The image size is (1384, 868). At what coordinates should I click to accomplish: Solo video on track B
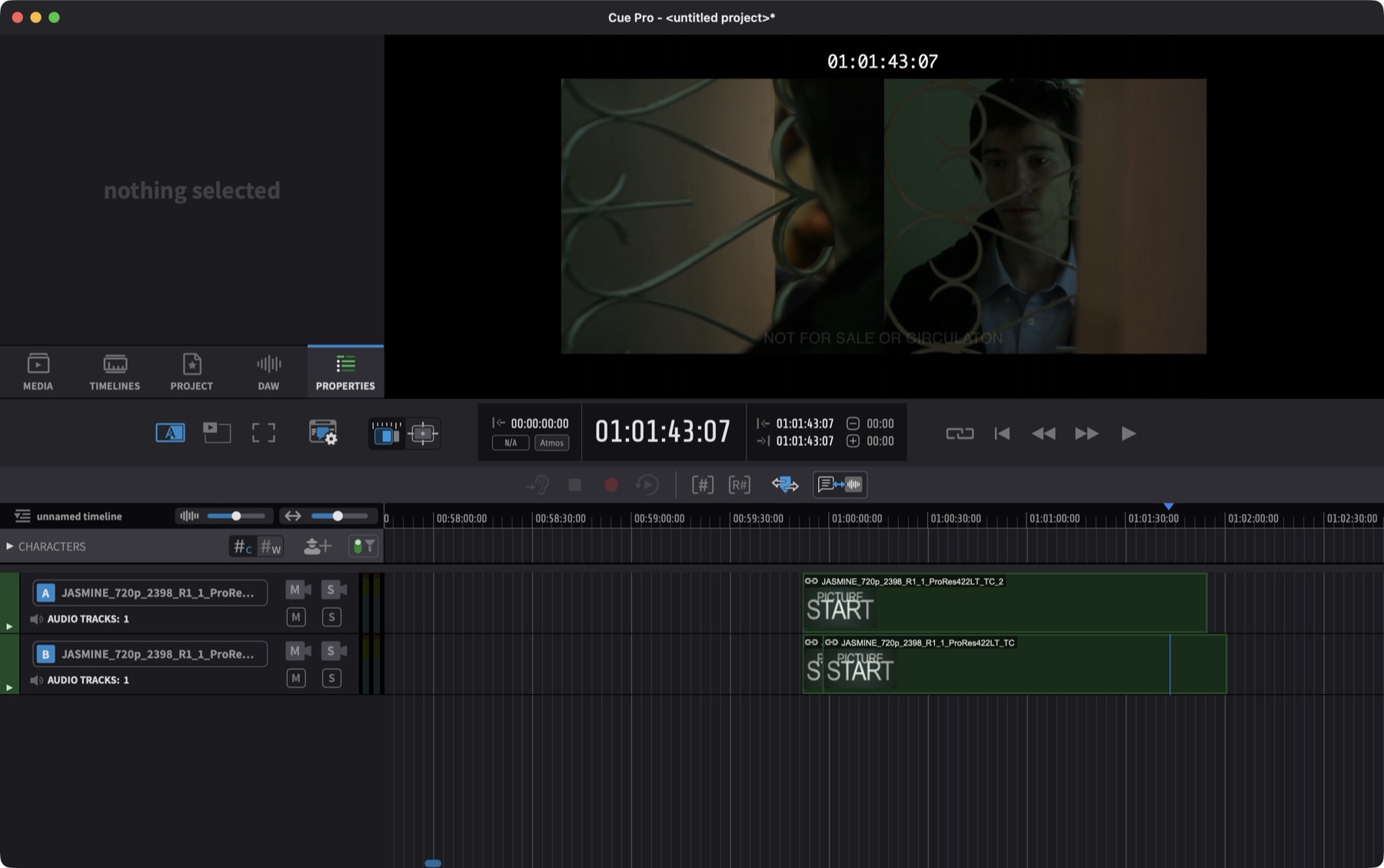point(334,651)
